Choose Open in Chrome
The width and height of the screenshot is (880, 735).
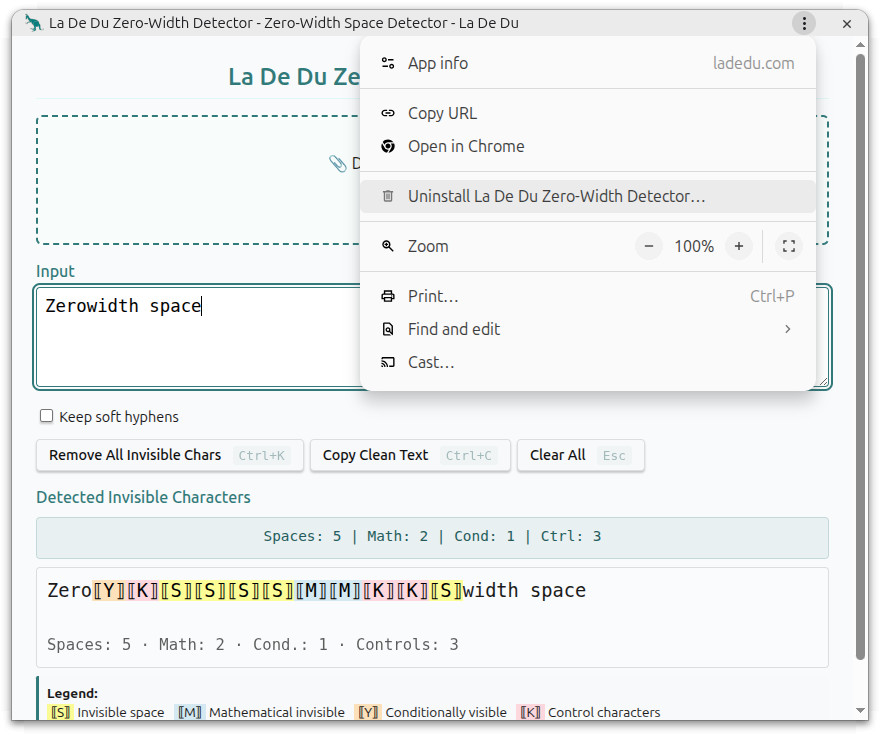tap(588, 146)
